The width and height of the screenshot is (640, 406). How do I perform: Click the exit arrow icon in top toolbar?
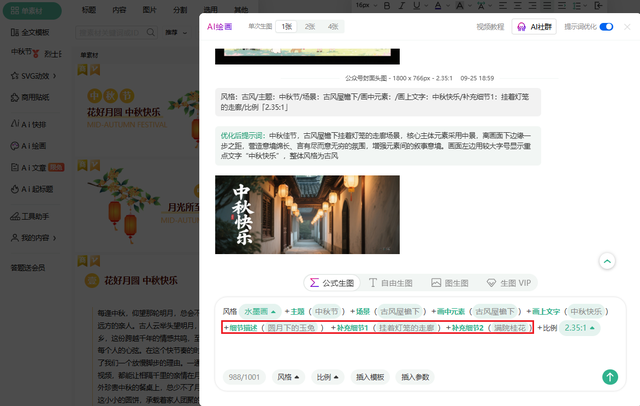coord(598,6)
